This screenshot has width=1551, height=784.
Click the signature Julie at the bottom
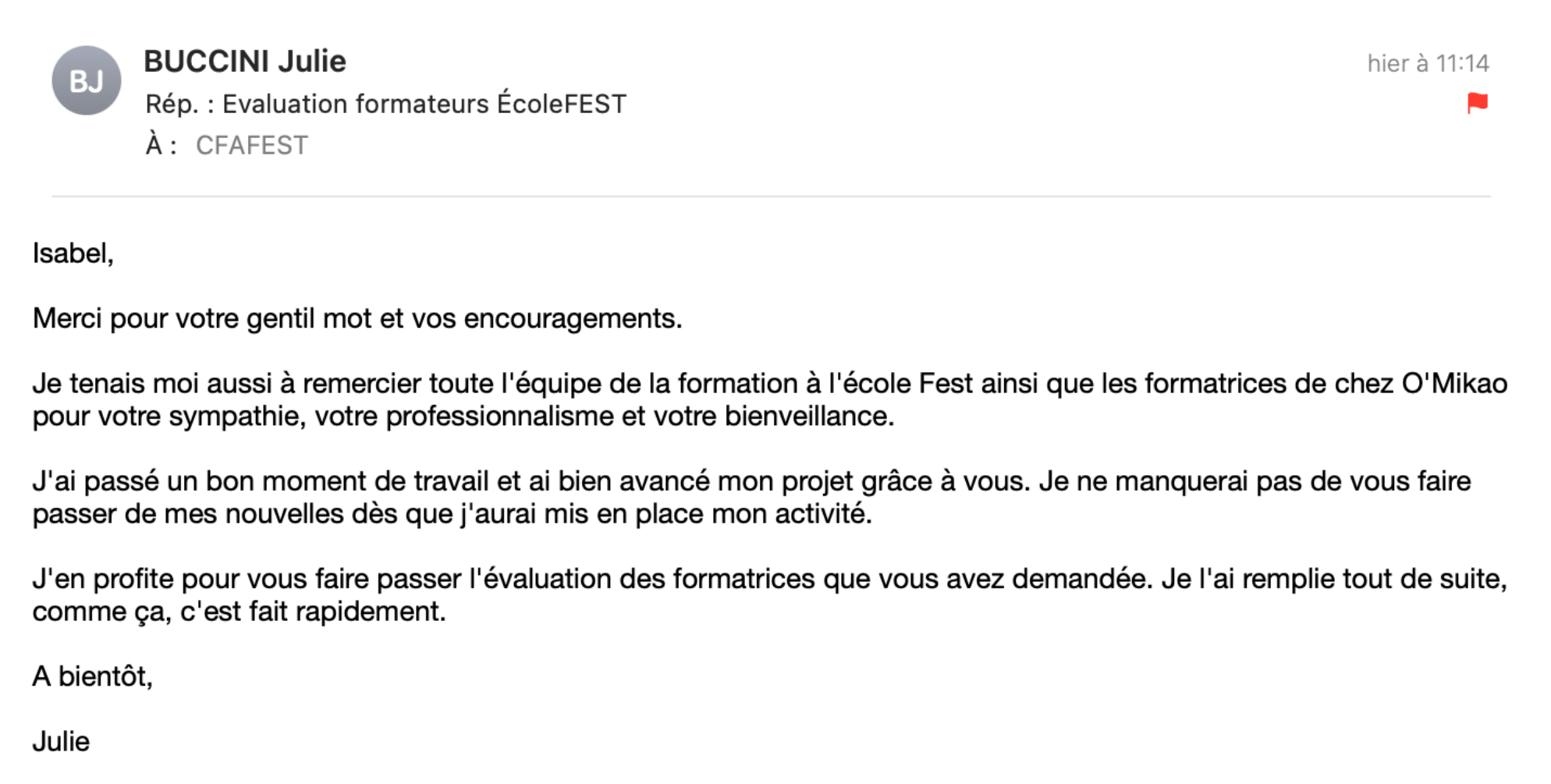[x=61, y=741]
